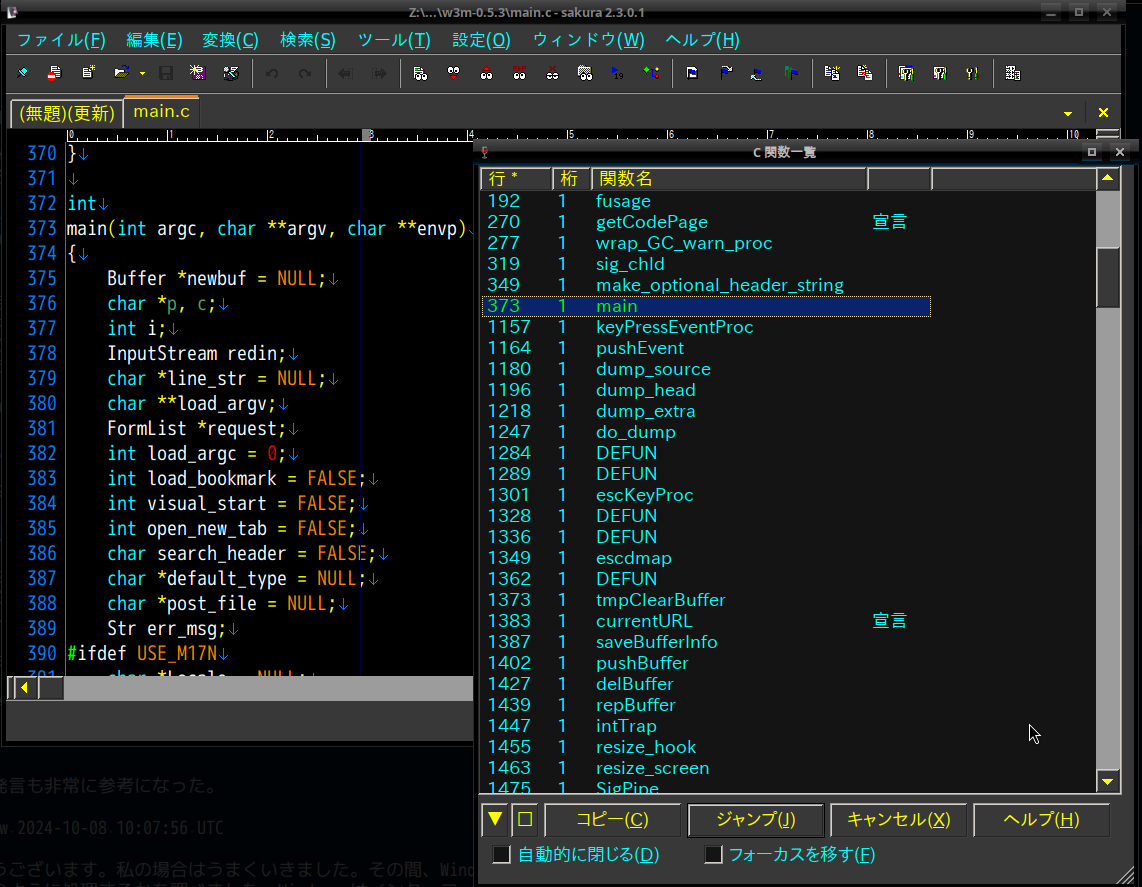The height and width of the screenshot is (887, 1142).
Task: Select the getCodePage function row
Action: (706, 222)
